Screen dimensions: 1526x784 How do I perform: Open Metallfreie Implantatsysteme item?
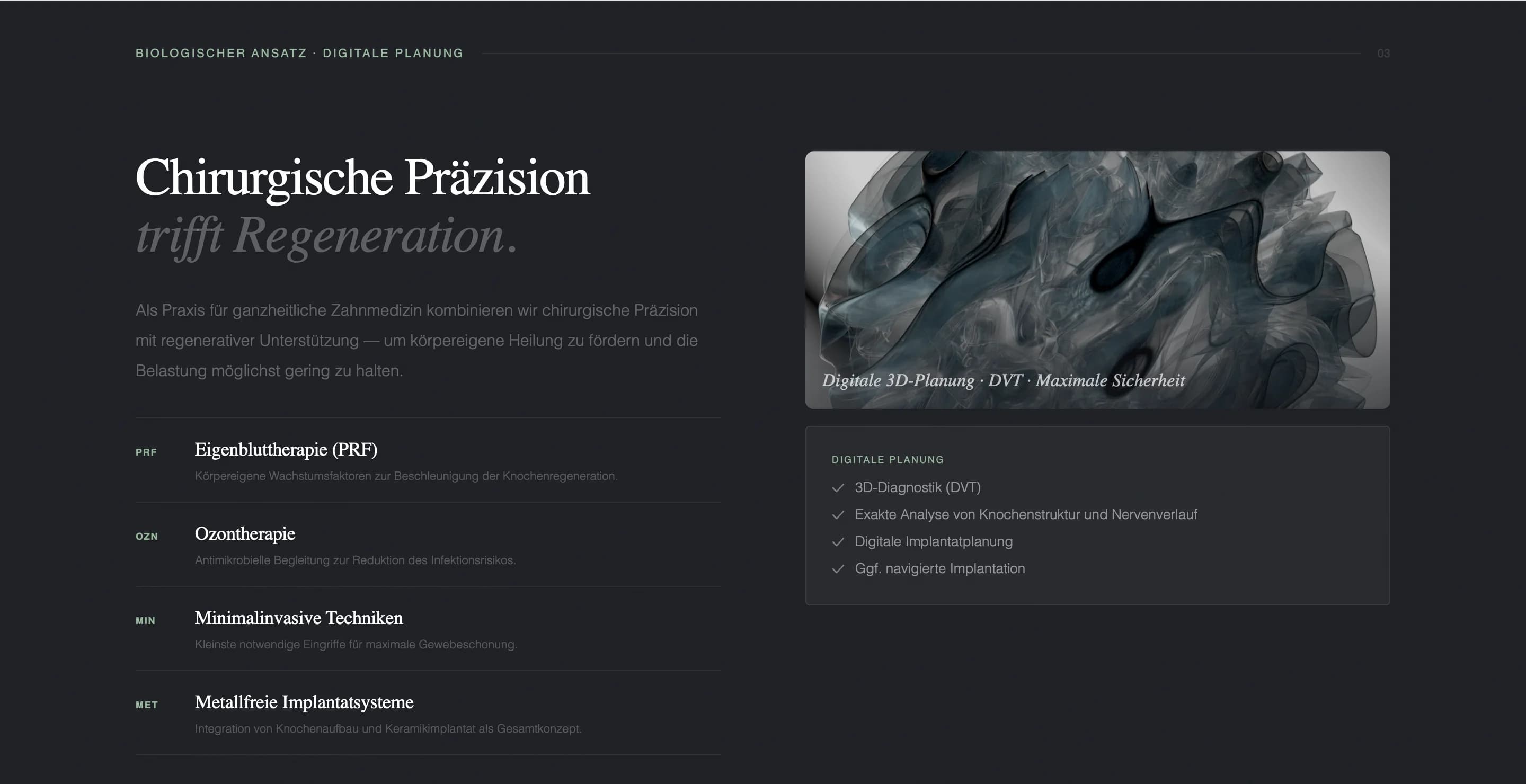pos(304,702)
